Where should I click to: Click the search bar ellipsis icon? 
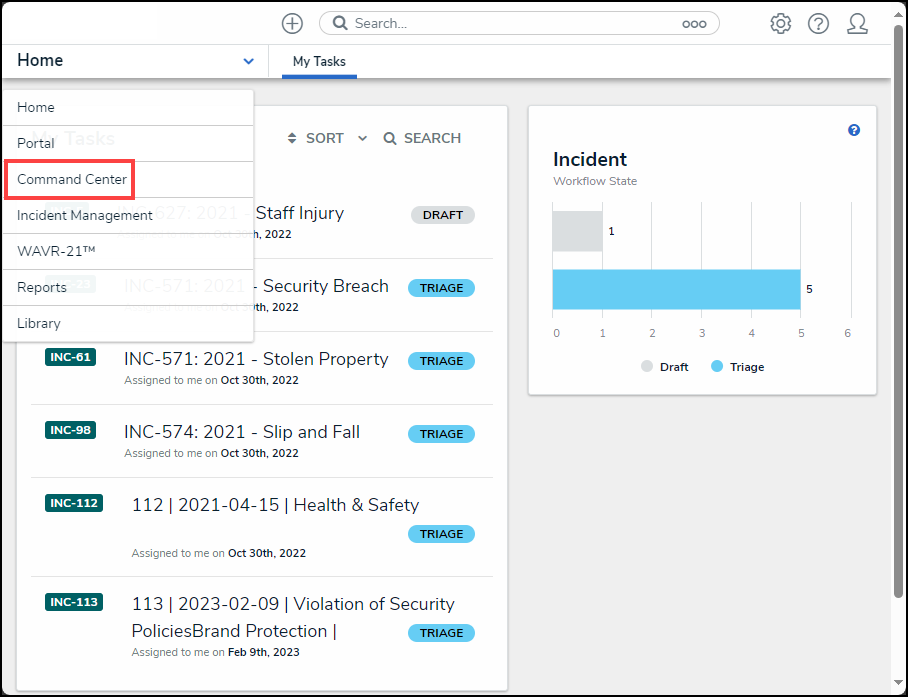click(694, 24)
